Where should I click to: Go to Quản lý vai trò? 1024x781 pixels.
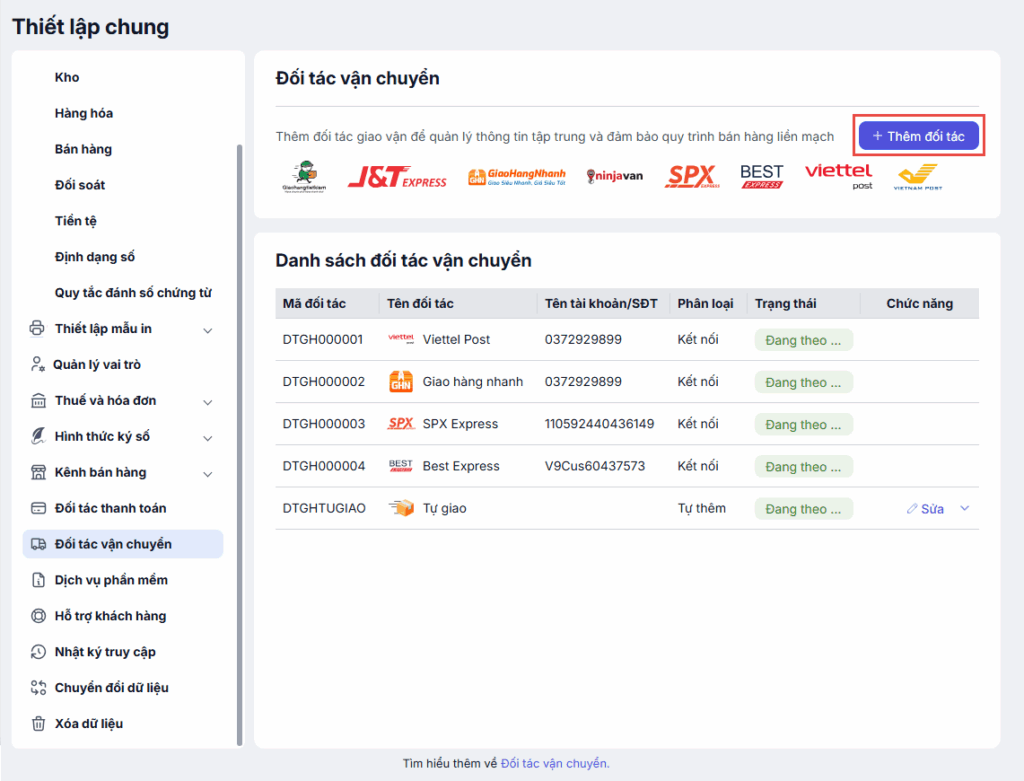[97, 365]
